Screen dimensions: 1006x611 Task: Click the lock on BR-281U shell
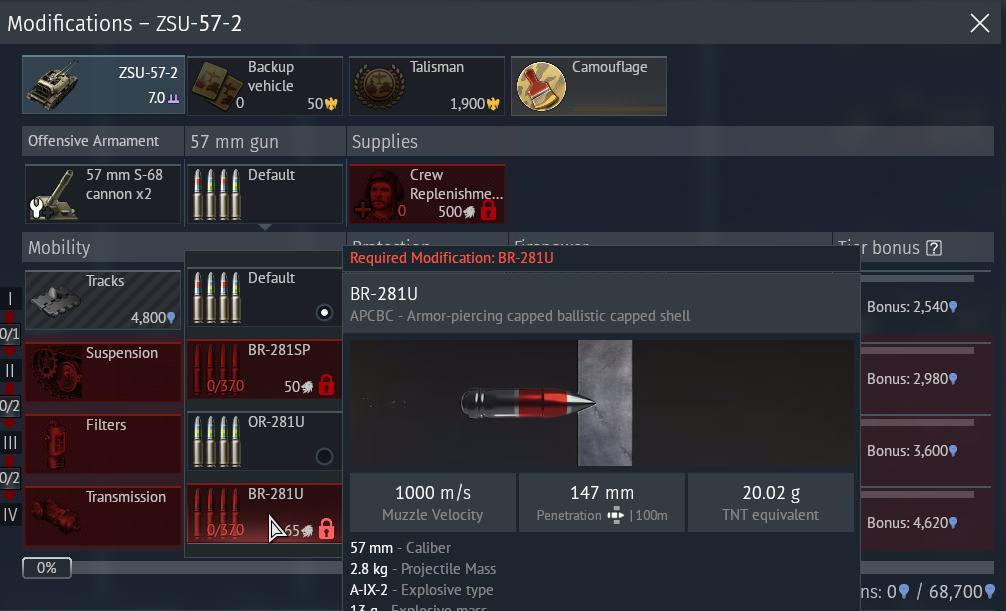tap(327, 529)
